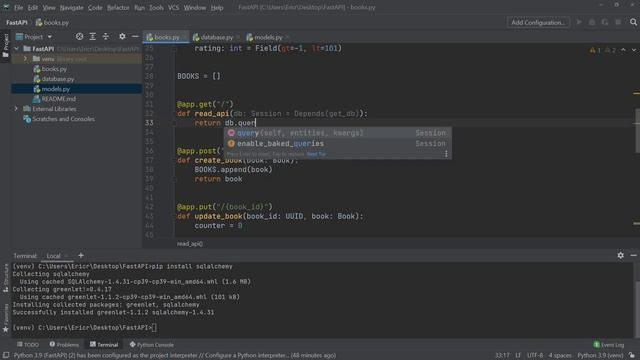Go to next highlighted error arrow

pos(633,50)
